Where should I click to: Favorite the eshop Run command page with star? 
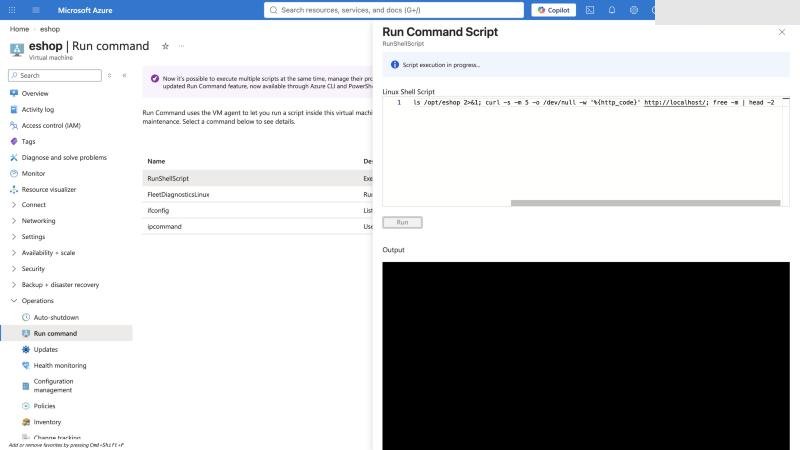pyautogui.click(x=165, y=46)
